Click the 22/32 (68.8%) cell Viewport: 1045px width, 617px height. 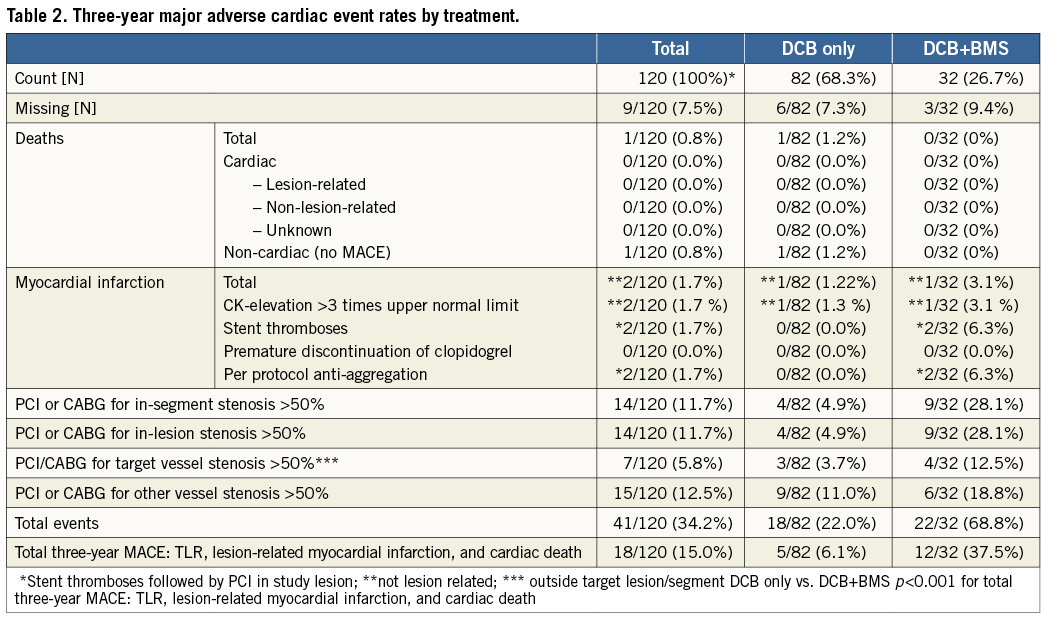point(965,523)
